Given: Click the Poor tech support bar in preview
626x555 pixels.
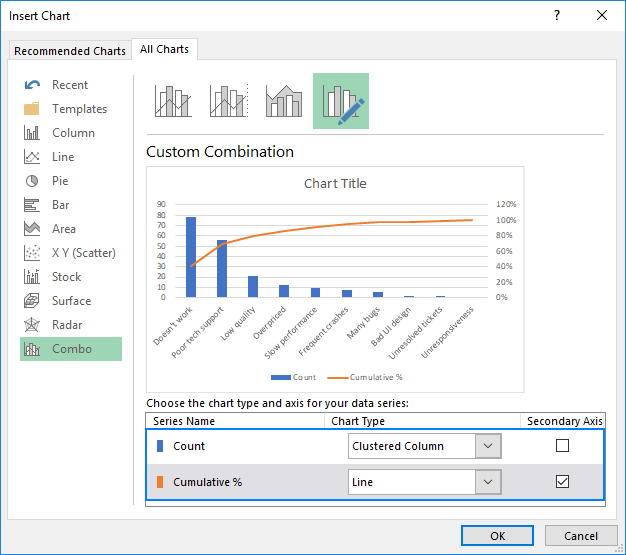Looking at the screenshot, I should point(222,268).
